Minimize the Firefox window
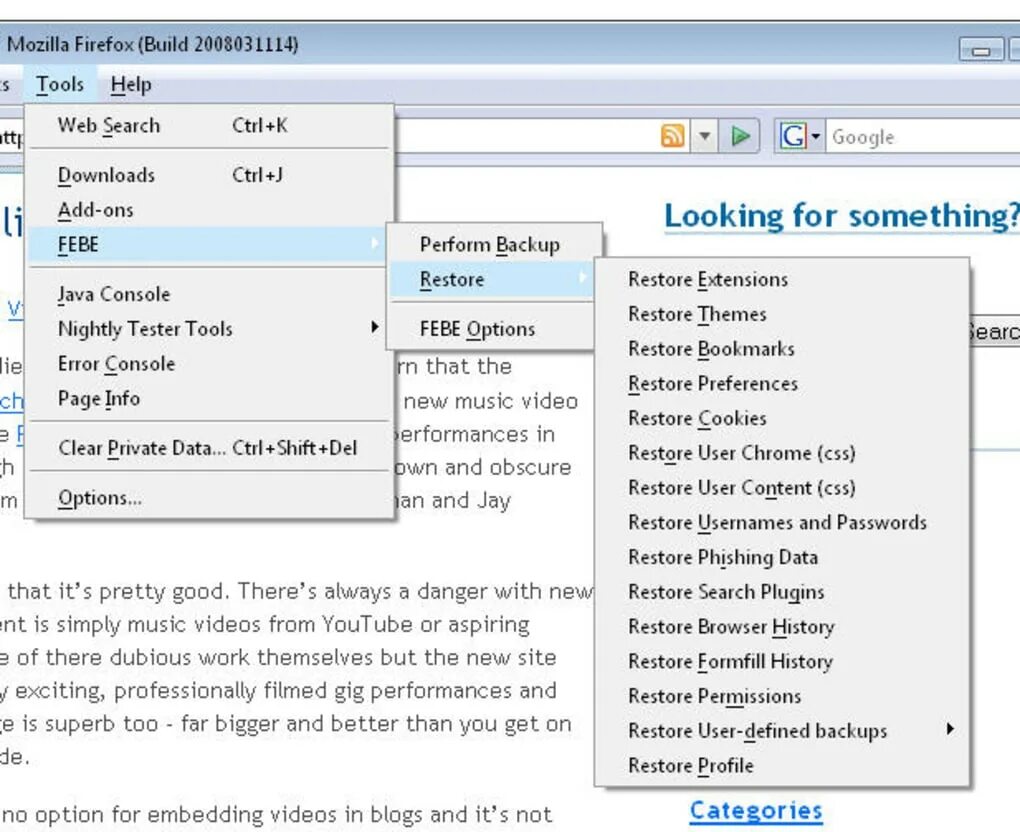 982,49
